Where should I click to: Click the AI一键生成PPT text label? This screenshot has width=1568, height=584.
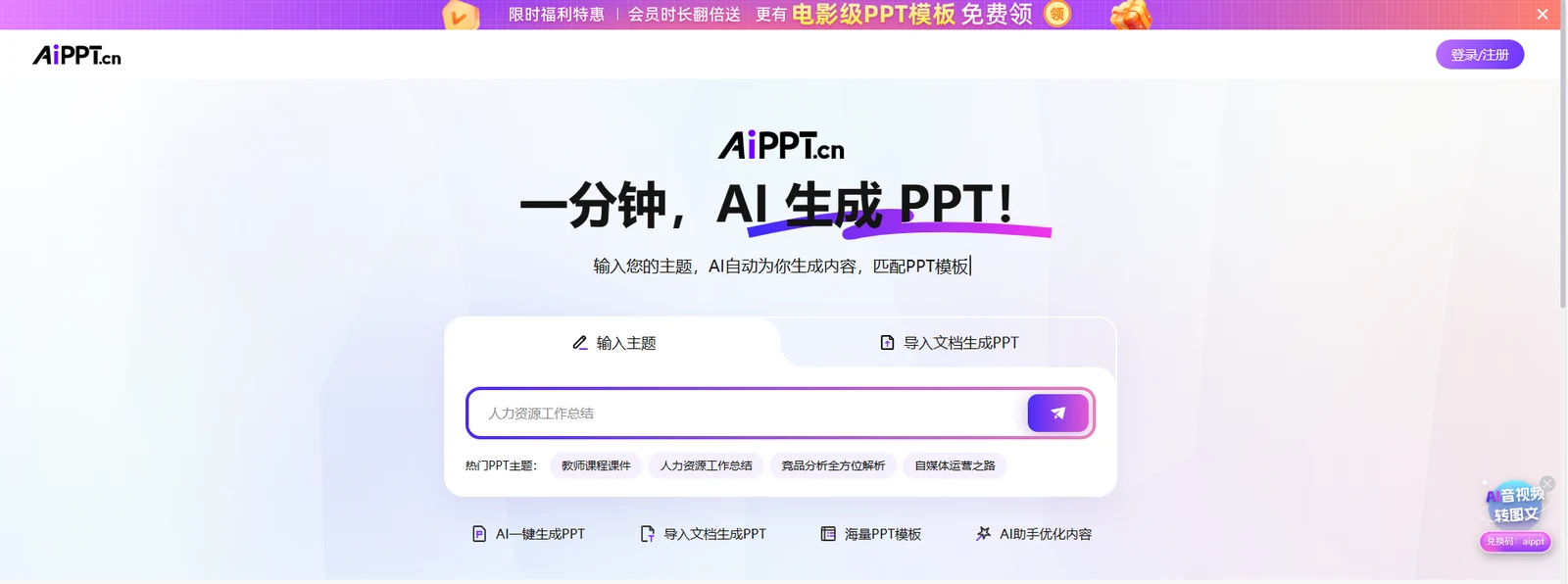540,534
